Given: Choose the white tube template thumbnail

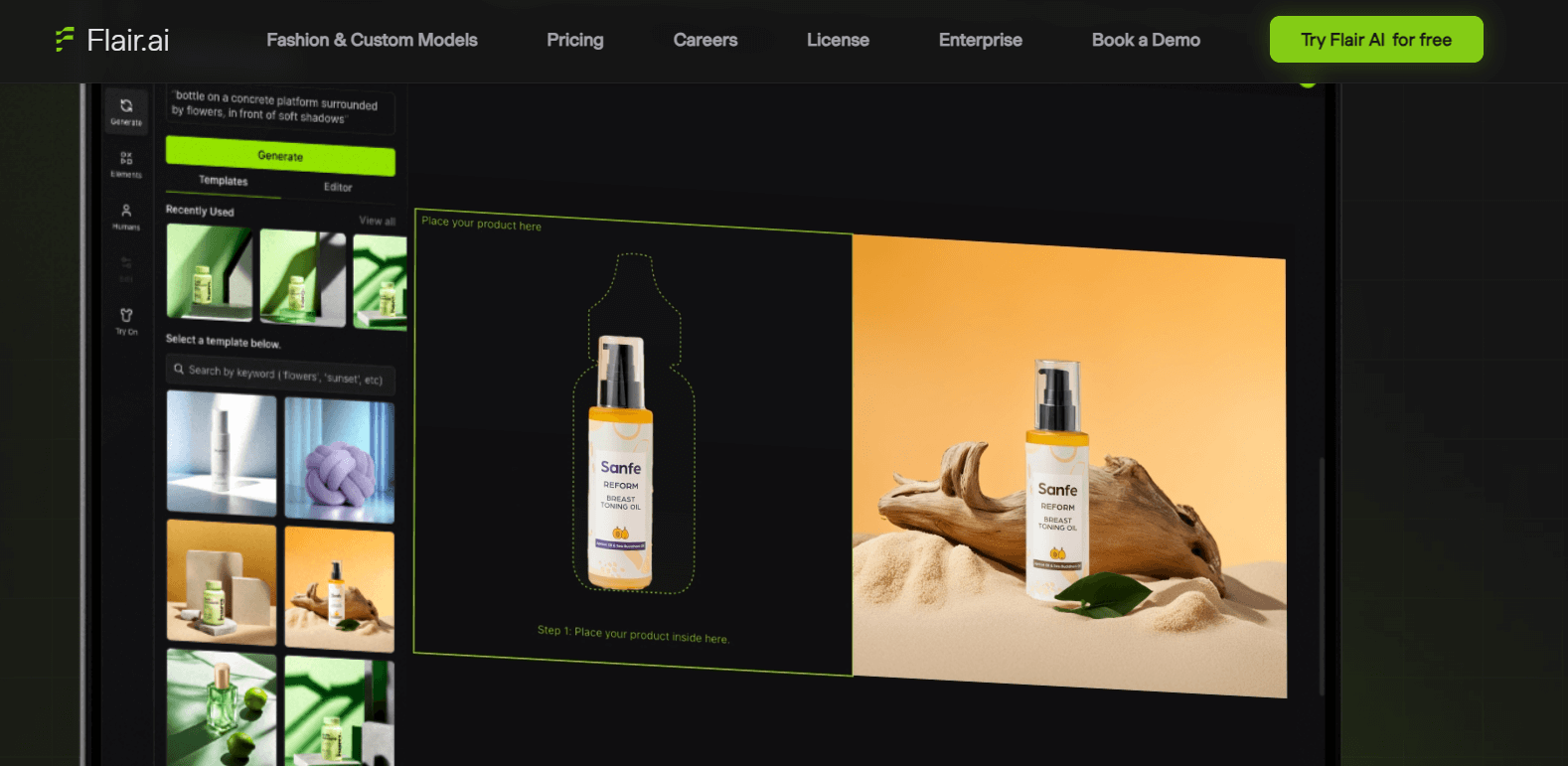Looking at the screenshot, I should [222, 453].
